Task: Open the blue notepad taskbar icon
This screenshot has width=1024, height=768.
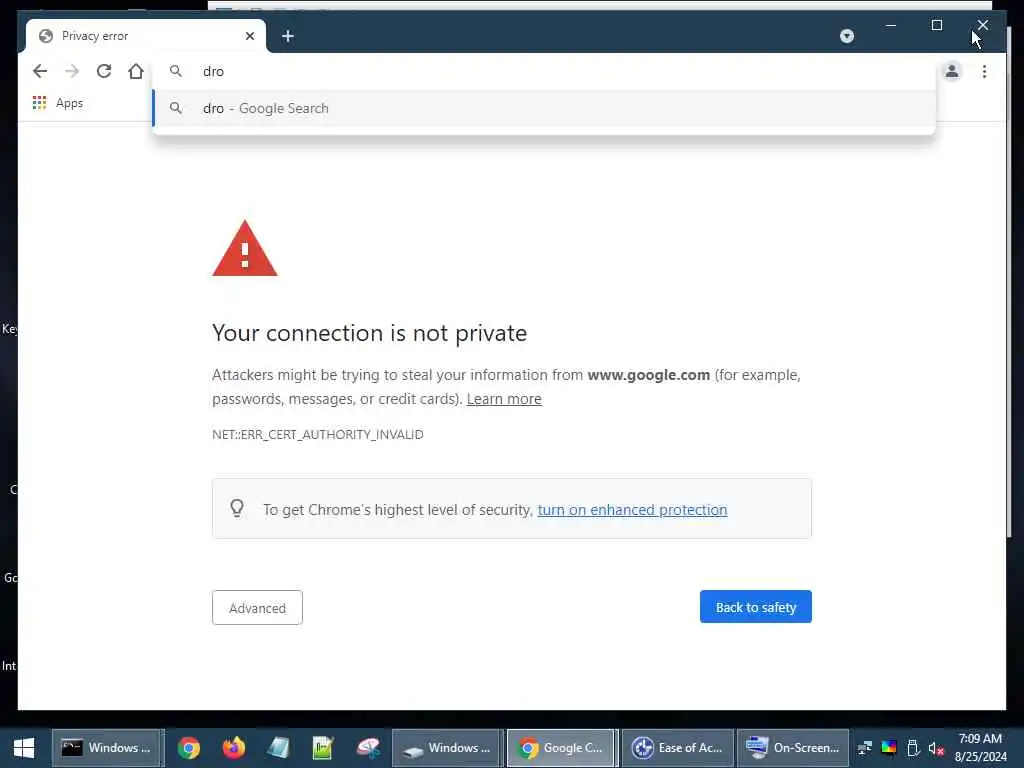Action: pos(278,748)
